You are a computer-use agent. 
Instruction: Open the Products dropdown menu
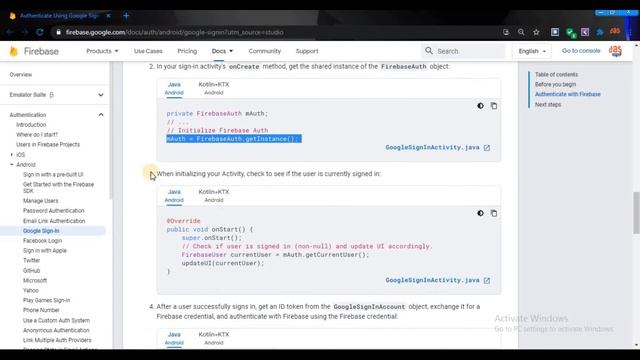tap(102, 51)
